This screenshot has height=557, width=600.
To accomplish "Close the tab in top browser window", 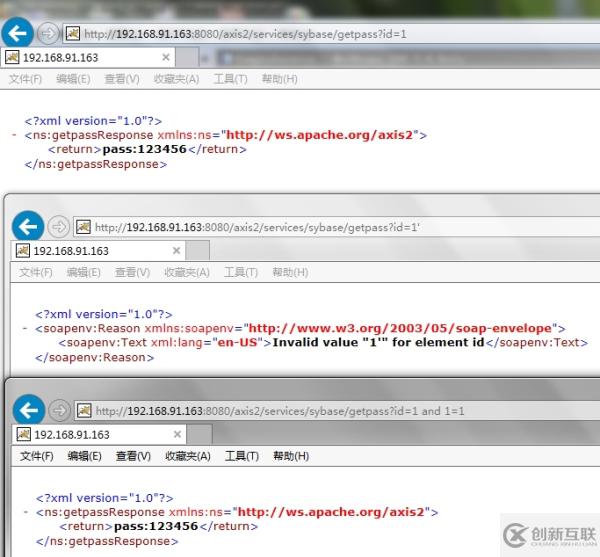I will (x=166, y=57).
